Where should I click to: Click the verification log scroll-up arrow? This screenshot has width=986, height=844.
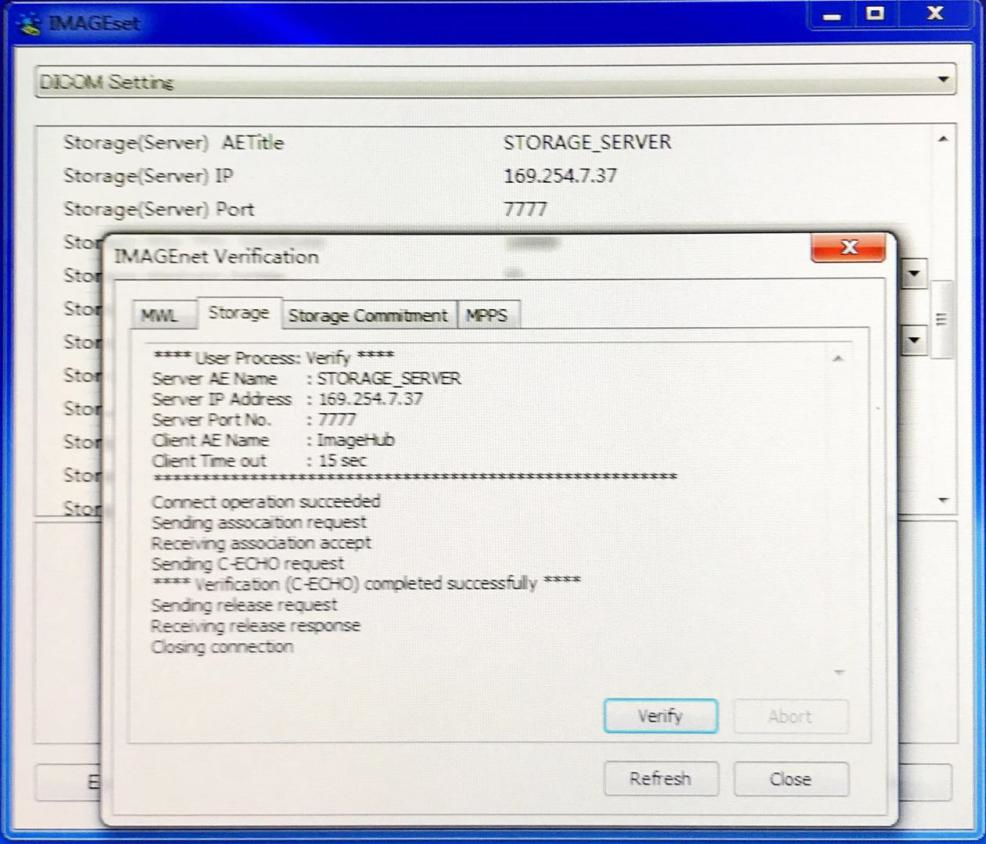click(x=838, y=359)
